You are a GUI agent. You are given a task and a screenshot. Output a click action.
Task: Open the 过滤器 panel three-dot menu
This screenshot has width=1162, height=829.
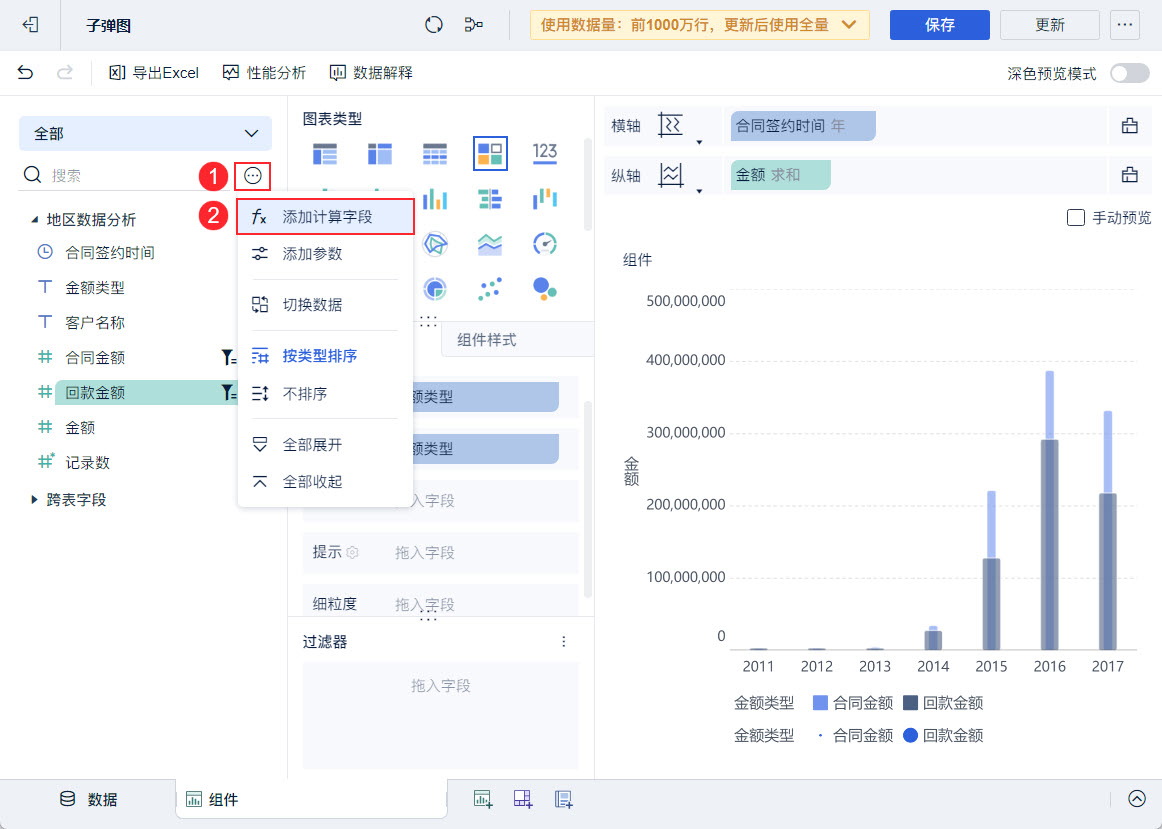(564, 642)
